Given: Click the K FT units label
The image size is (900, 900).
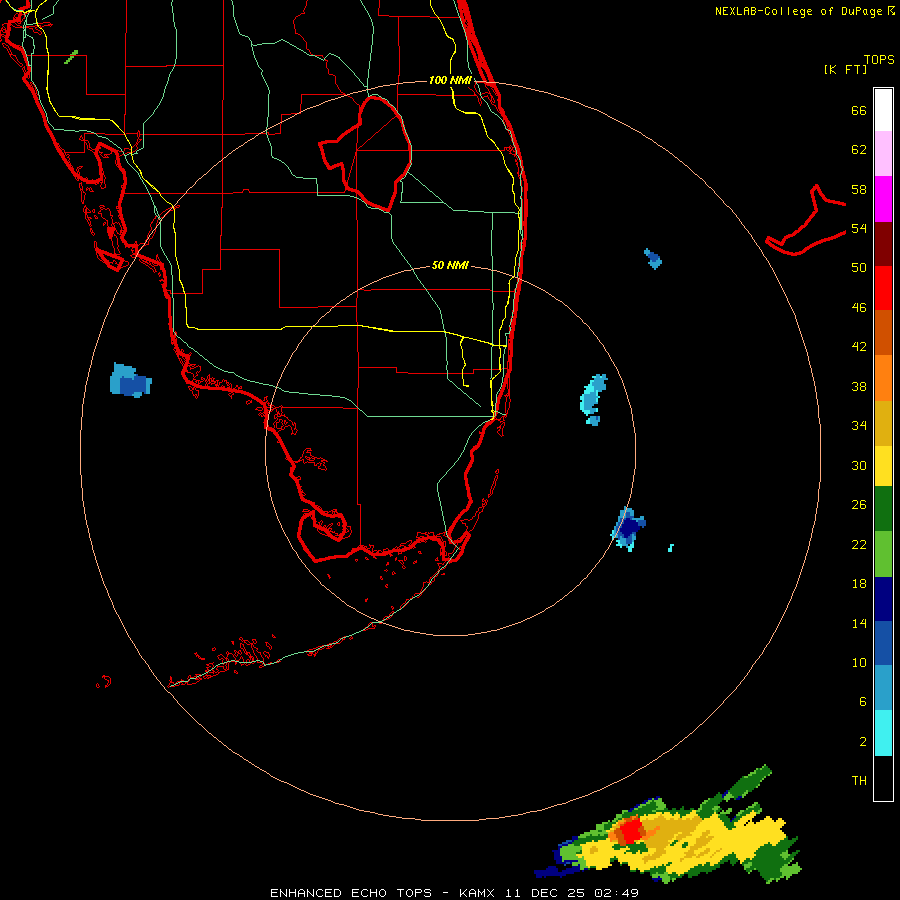Looking at the screenshot, I should tap(845, 70).
